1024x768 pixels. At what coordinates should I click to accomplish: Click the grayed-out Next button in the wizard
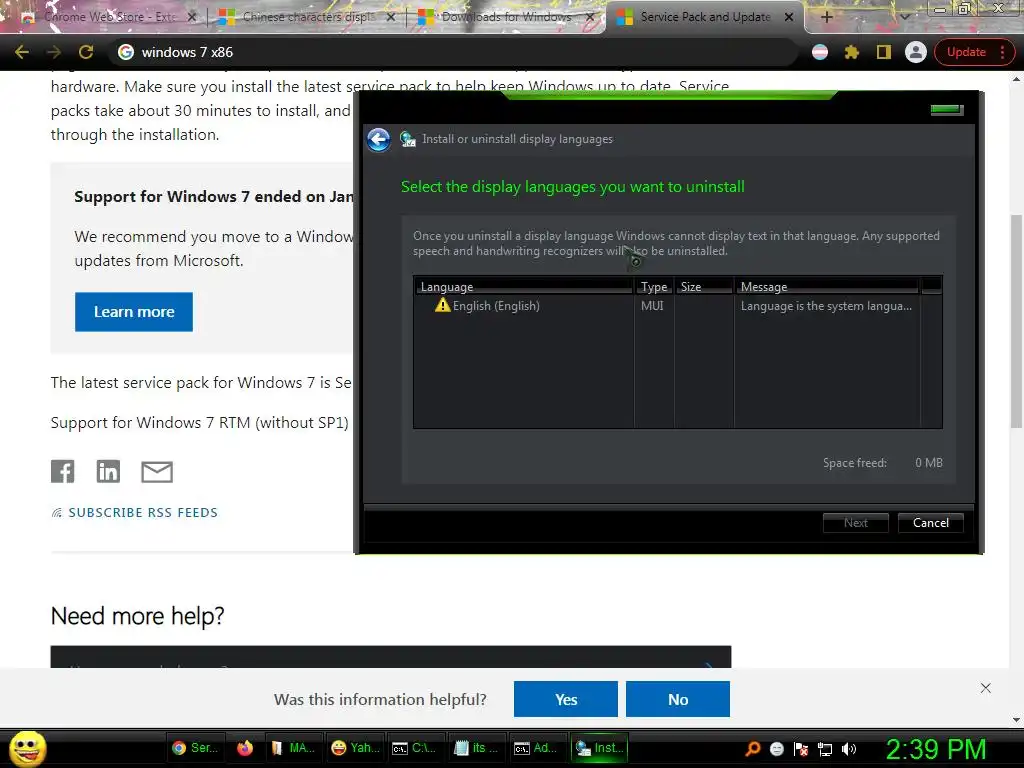(x=856, y=522)
